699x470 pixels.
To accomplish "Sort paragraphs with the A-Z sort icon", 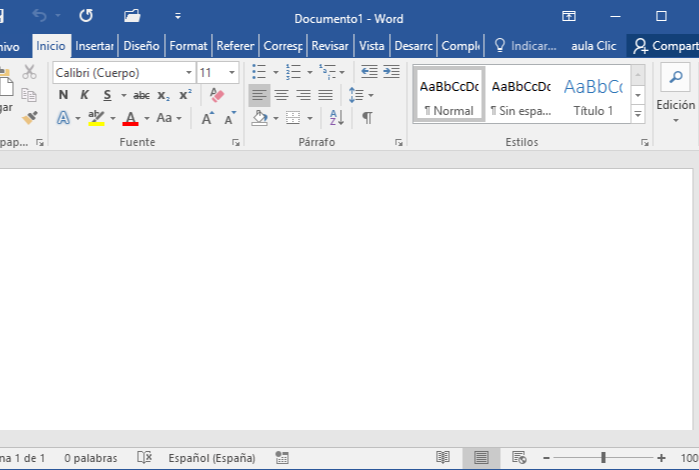I will pyautogui.click(x=336, y=118).
